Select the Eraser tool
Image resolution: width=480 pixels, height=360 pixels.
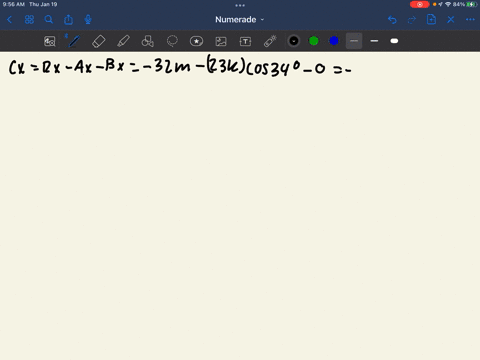coord(98,41)
